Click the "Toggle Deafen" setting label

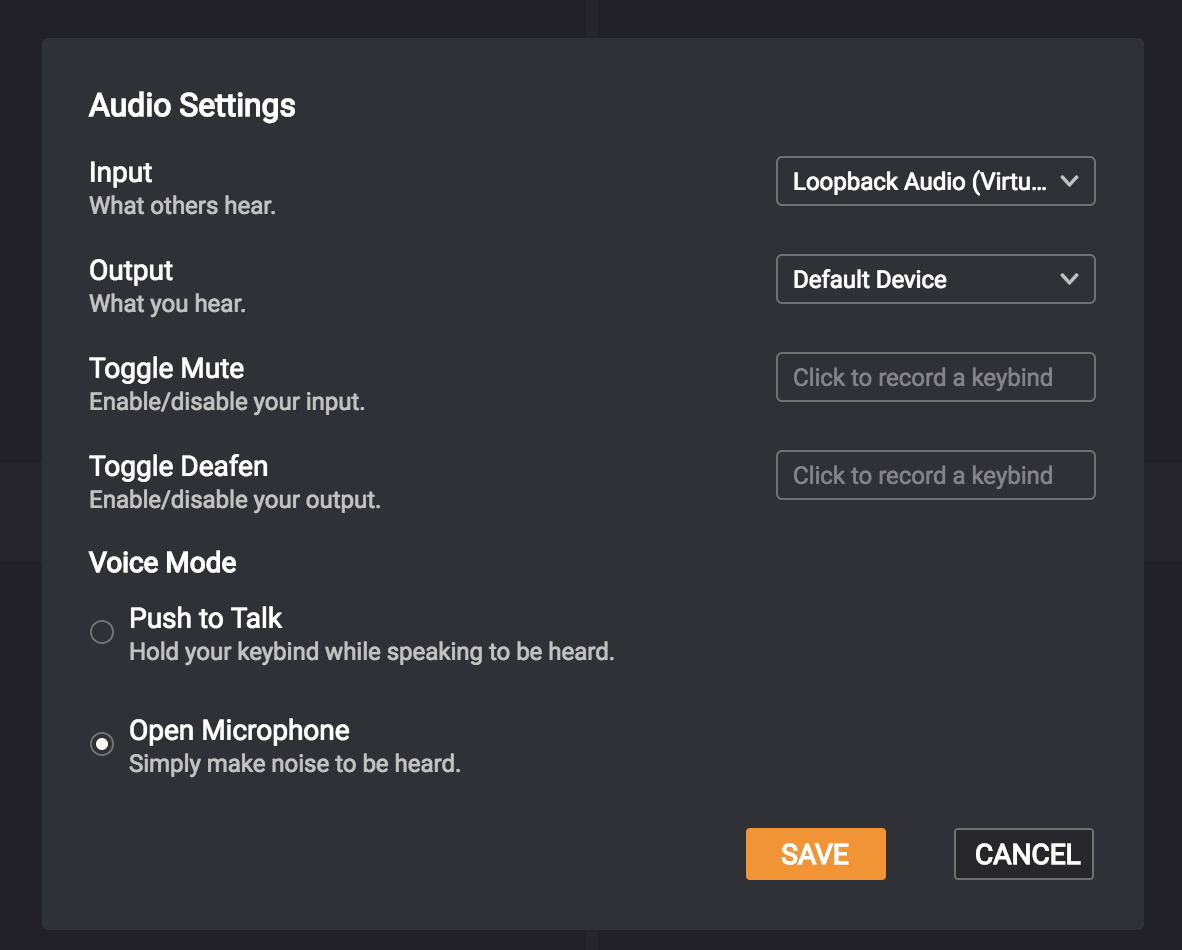click(x=179, y=466)
